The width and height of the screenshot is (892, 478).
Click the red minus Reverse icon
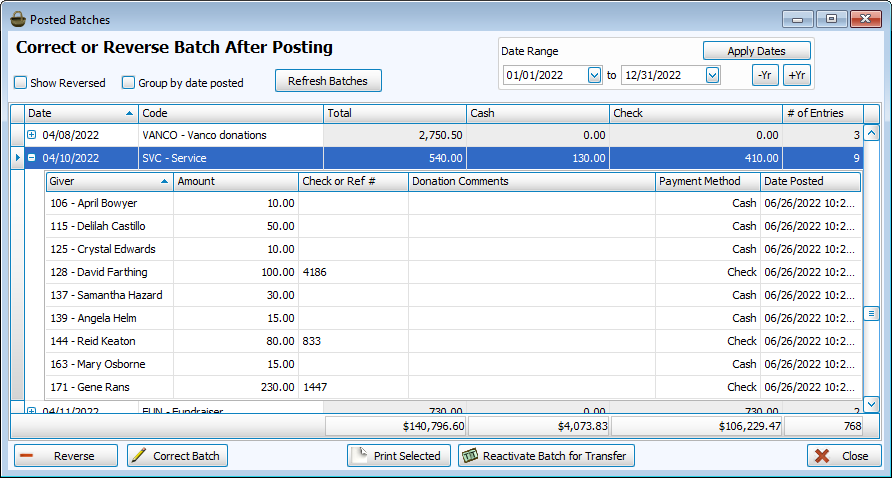27,456
